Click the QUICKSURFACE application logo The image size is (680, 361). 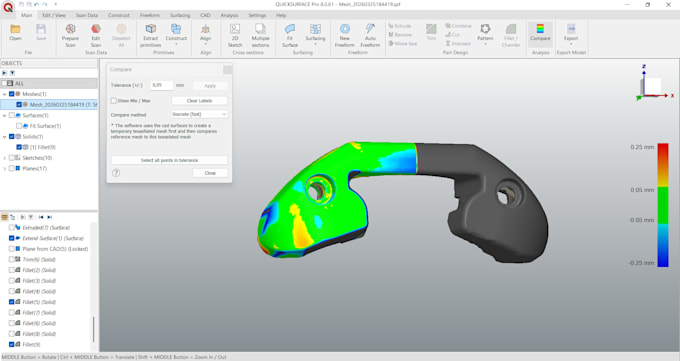[8, 7]
